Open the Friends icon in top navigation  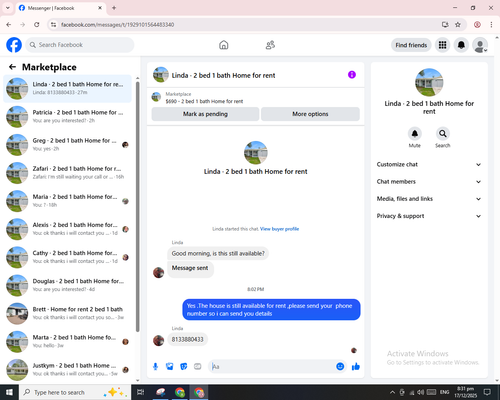tap(270, 45)
